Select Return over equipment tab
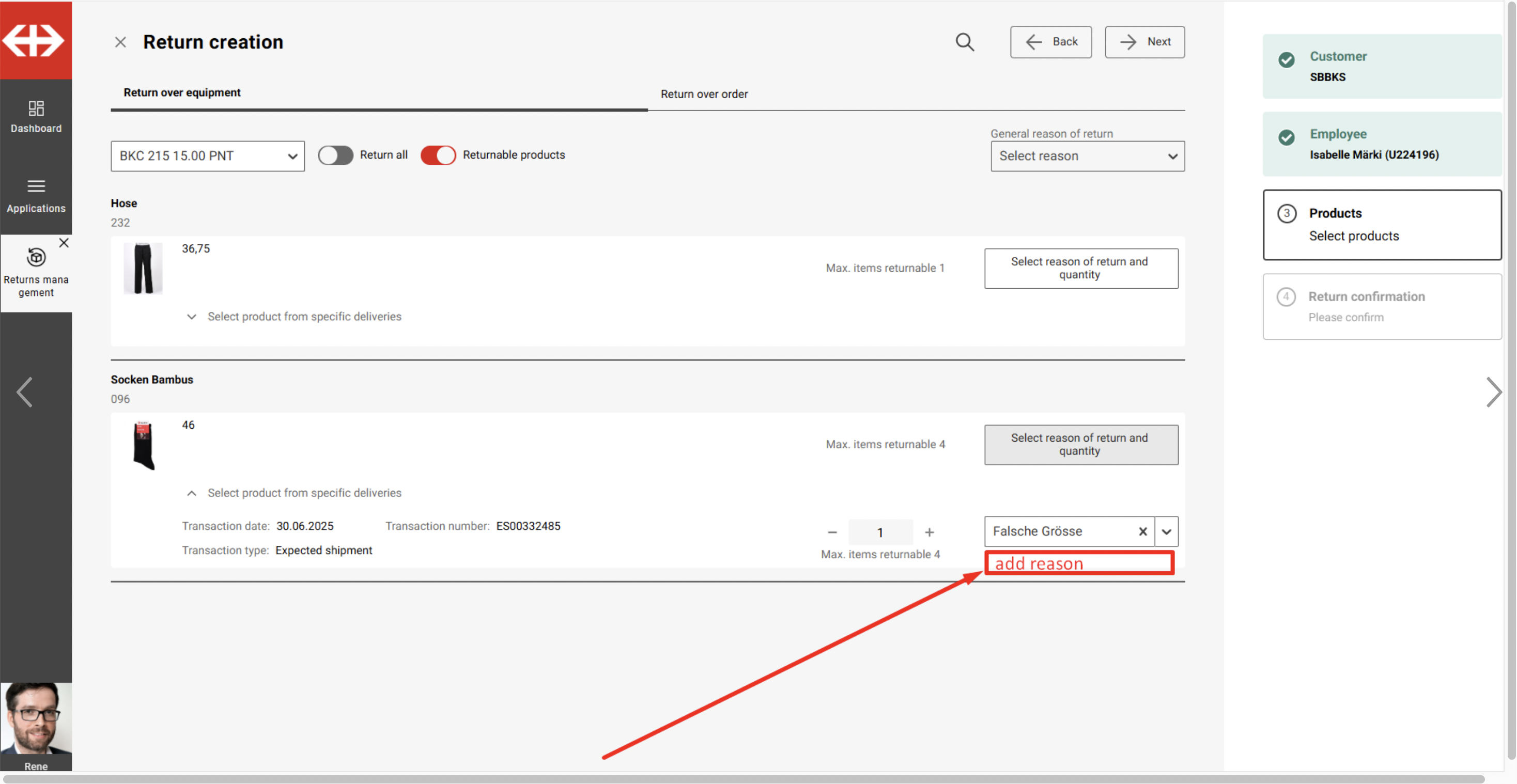The image size is (1517, 784). pyautogui.click(x=182, y=92)
